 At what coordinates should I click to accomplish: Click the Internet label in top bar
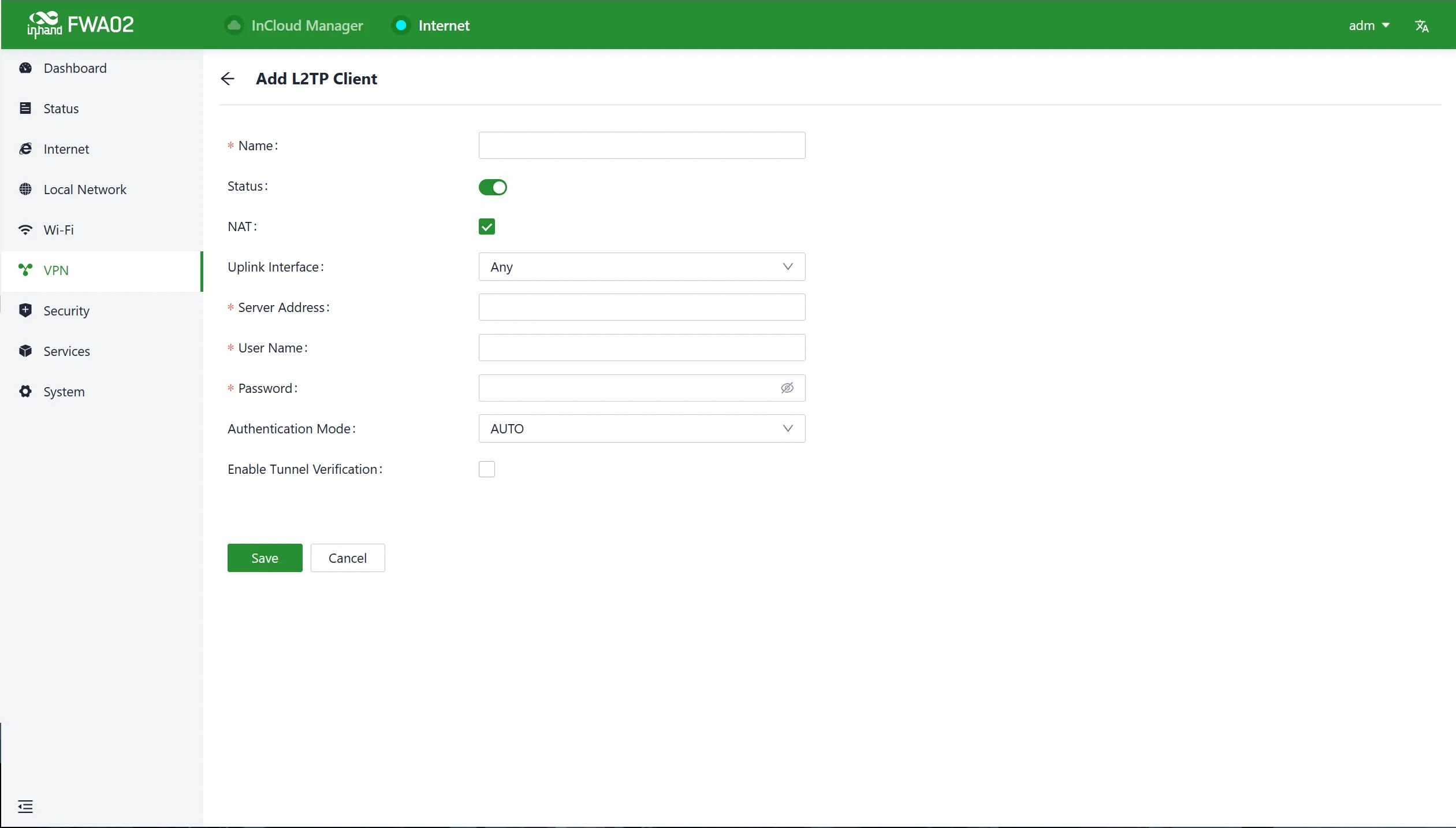coord(444,25)
